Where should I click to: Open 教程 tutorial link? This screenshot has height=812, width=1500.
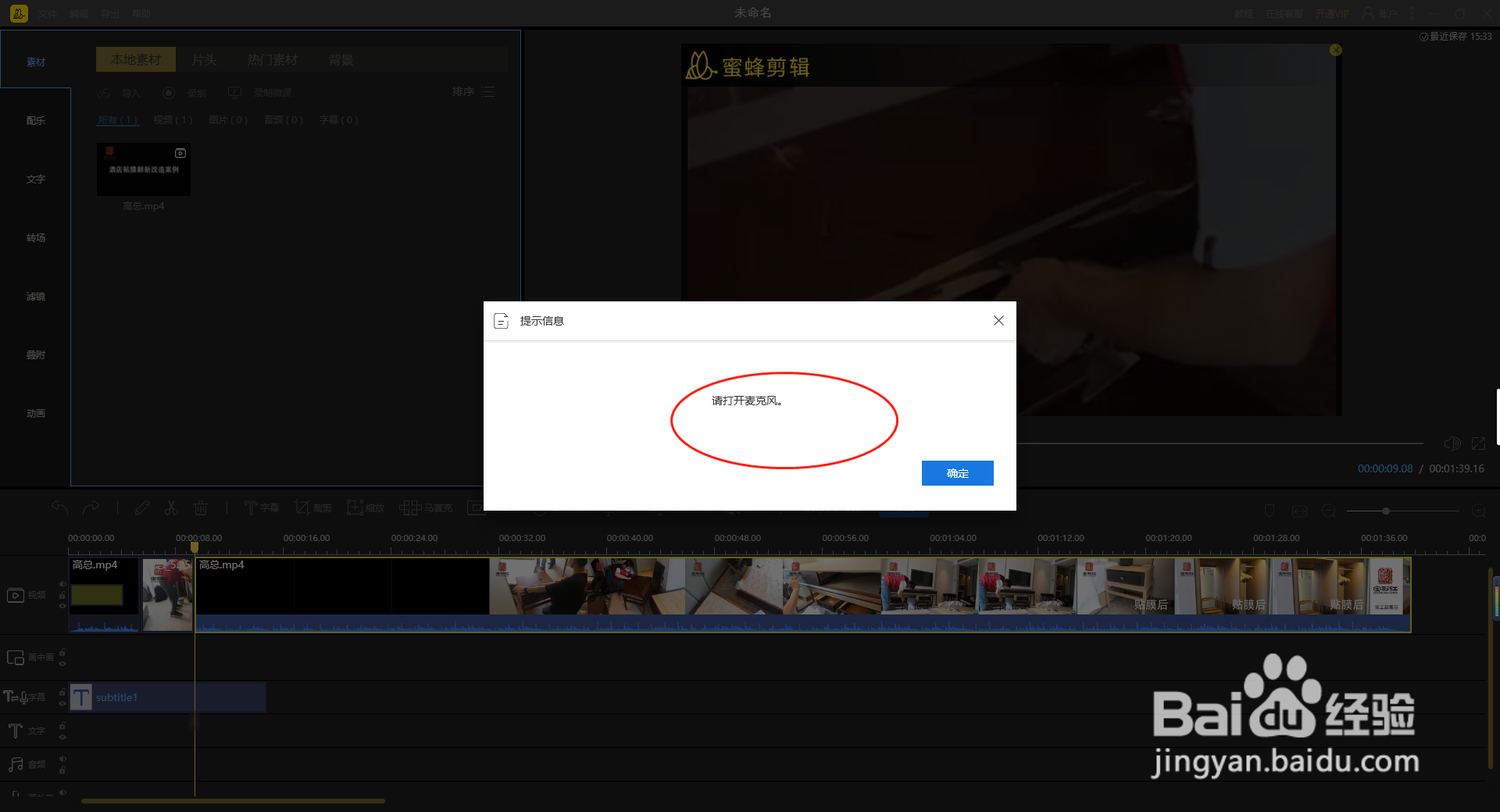[1244, 14]
